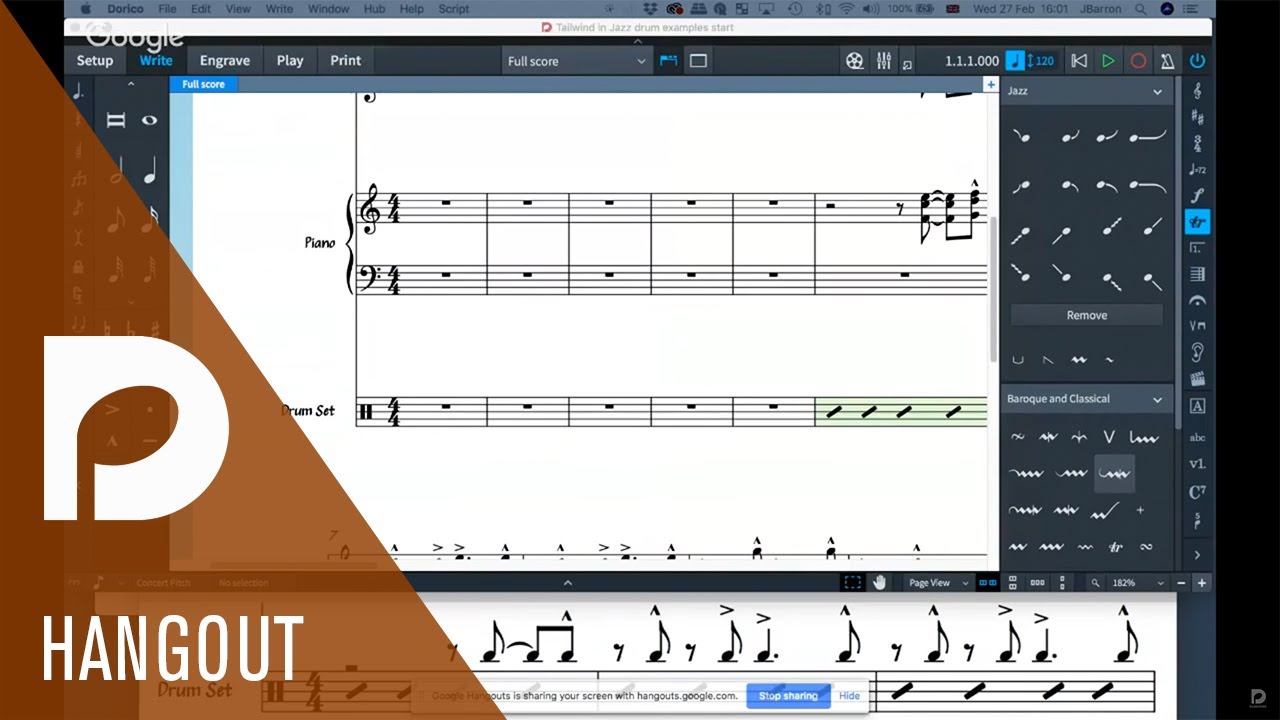Select the highlighted Ornaments panel icon
This screenshot has height=720, width=1280.
point(1197,221)
